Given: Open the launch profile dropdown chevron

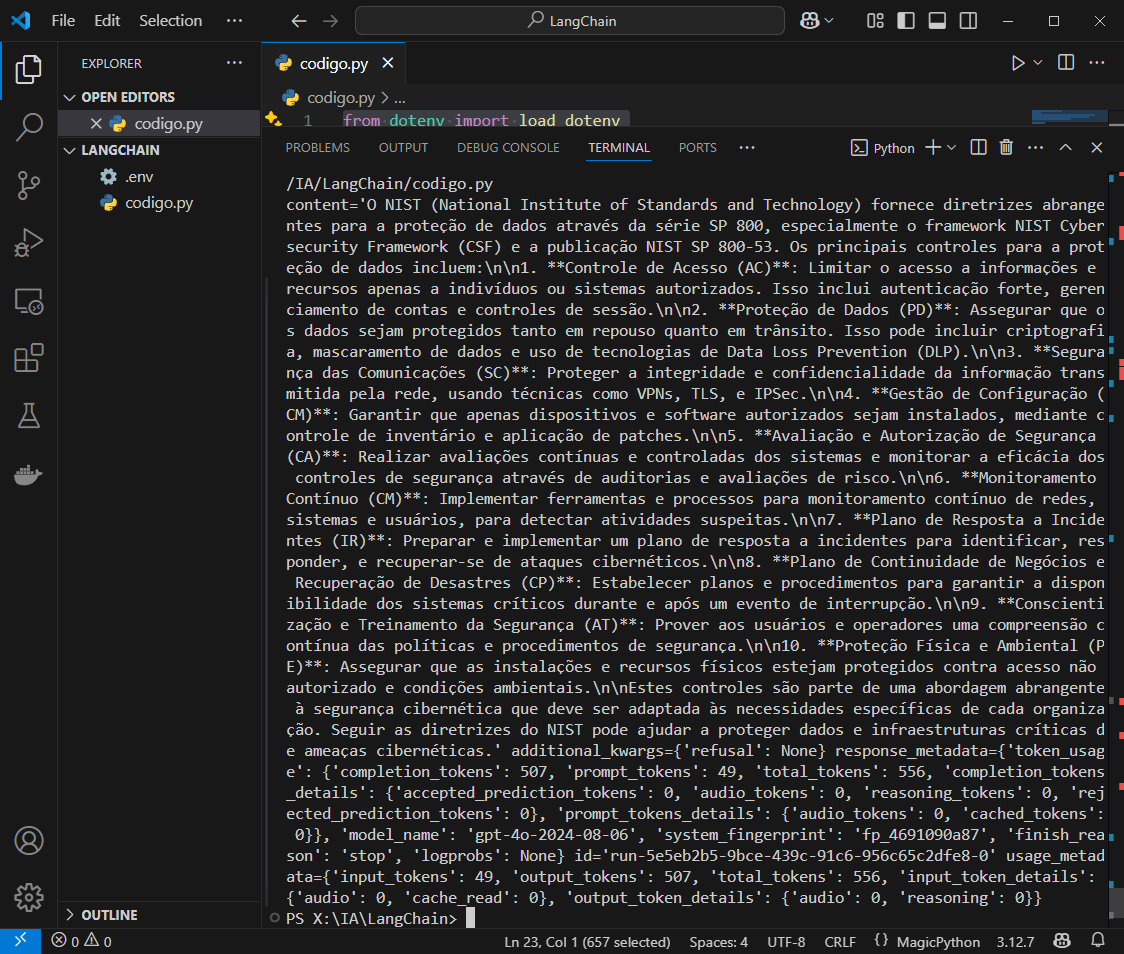Looking at the screenshot, I should pyautogui.click(x=952, y=148).
